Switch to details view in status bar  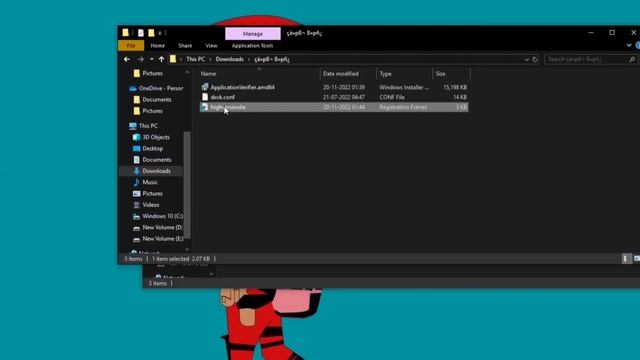click(625, 258)
